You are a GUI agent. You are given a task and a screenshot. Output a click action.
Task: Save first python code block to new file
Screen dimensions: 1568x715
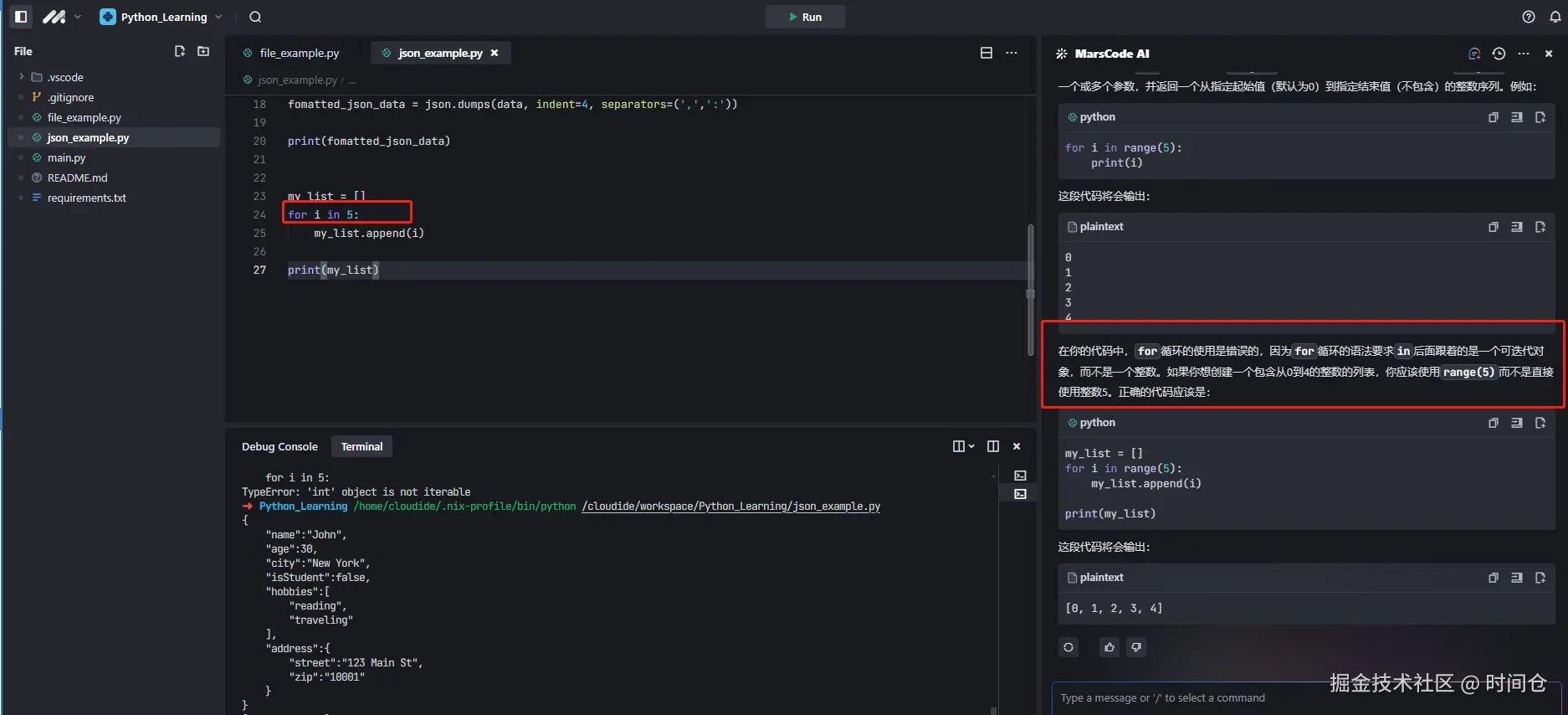pos(1540,117)
